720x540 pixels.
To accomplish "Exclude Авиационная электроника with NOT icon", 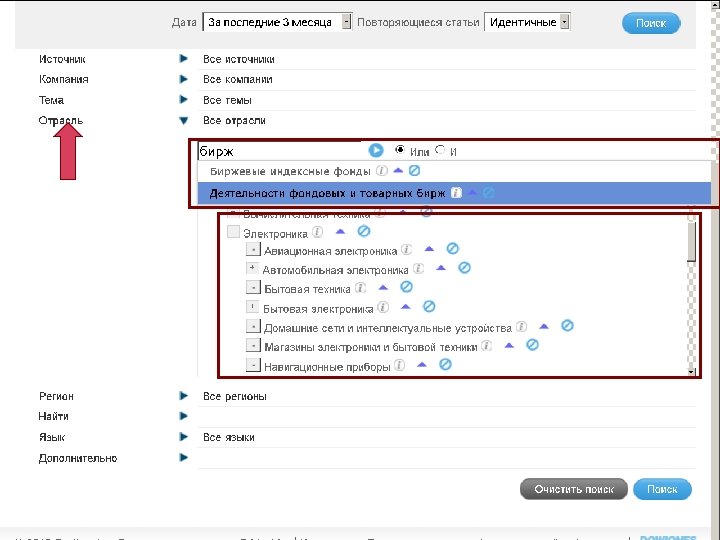I will (x=452, y=248).
